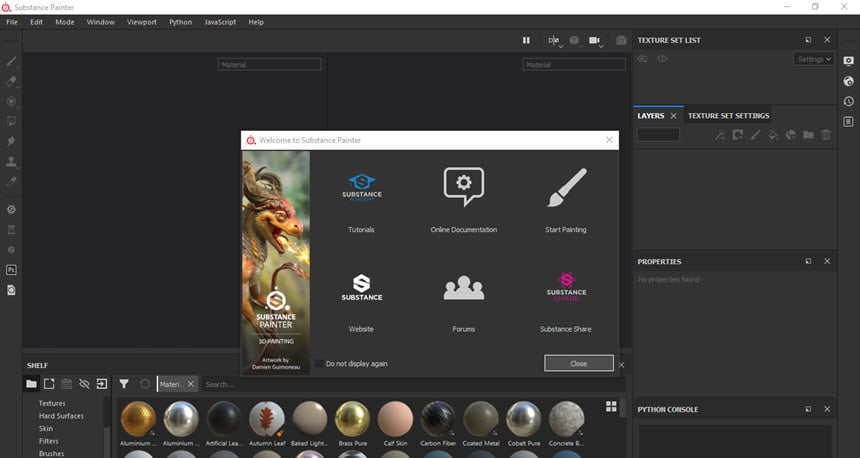Undock the Properties panel
860x458 pixels.
point(808,262)
